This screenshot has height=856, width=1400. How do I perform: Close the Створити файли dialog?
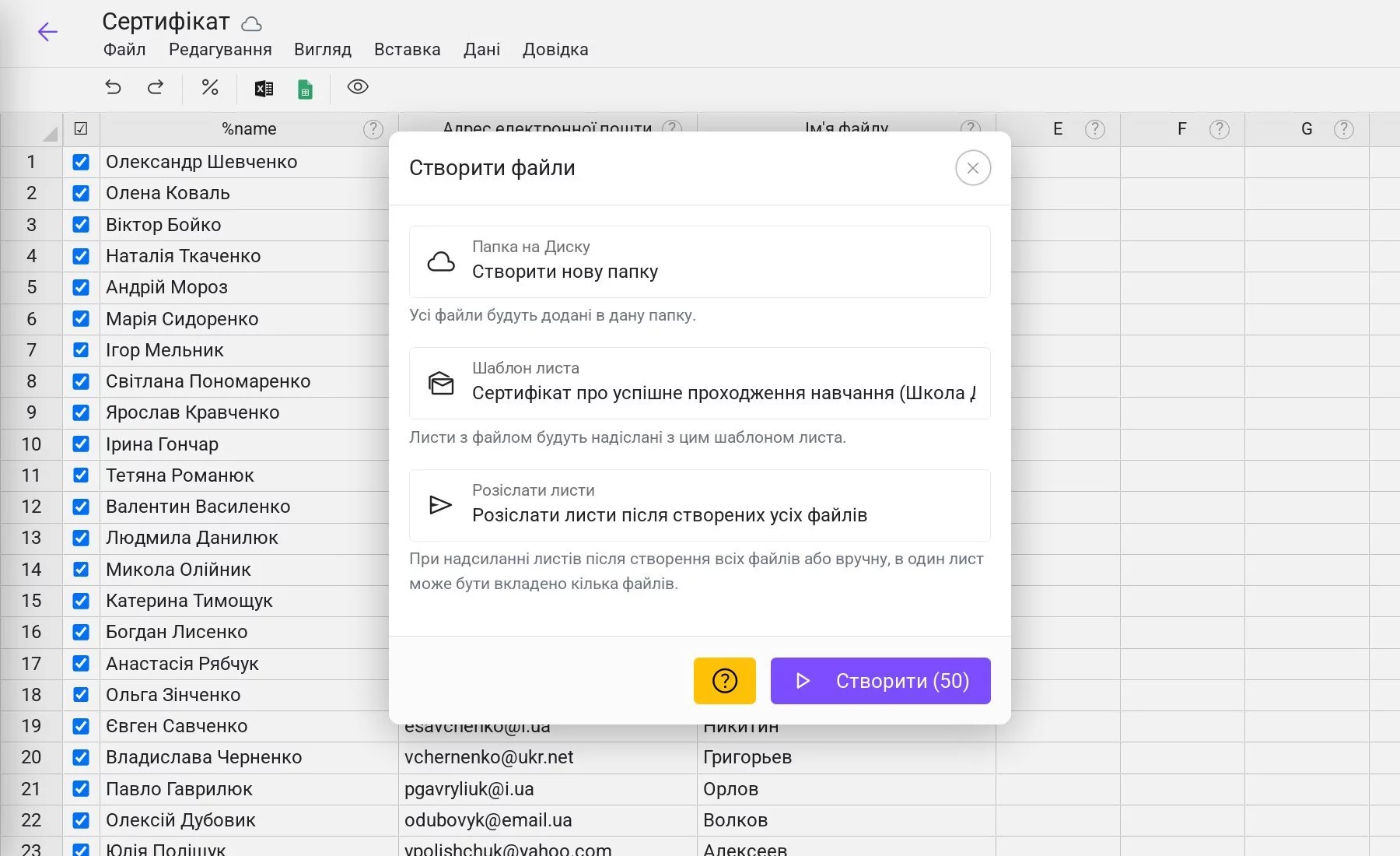(973, 168)
